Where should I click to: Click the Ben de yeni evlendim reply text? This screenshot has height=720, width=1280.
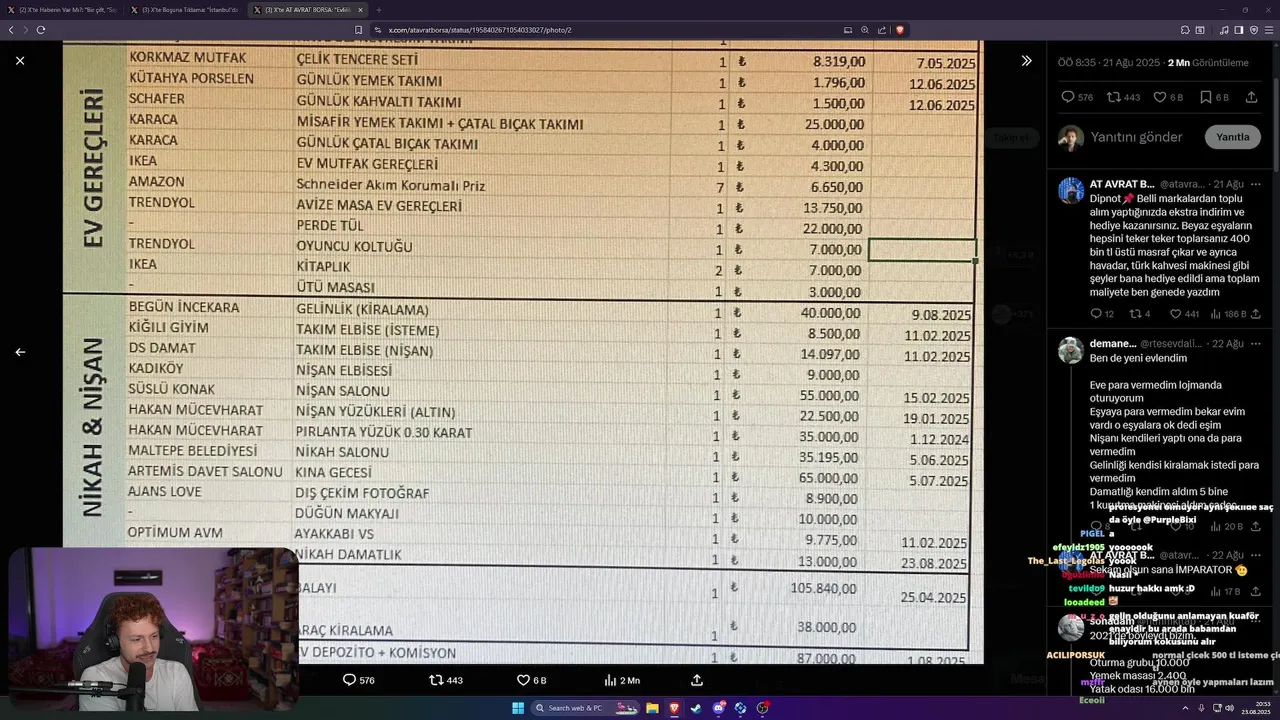click(1138, 358)
